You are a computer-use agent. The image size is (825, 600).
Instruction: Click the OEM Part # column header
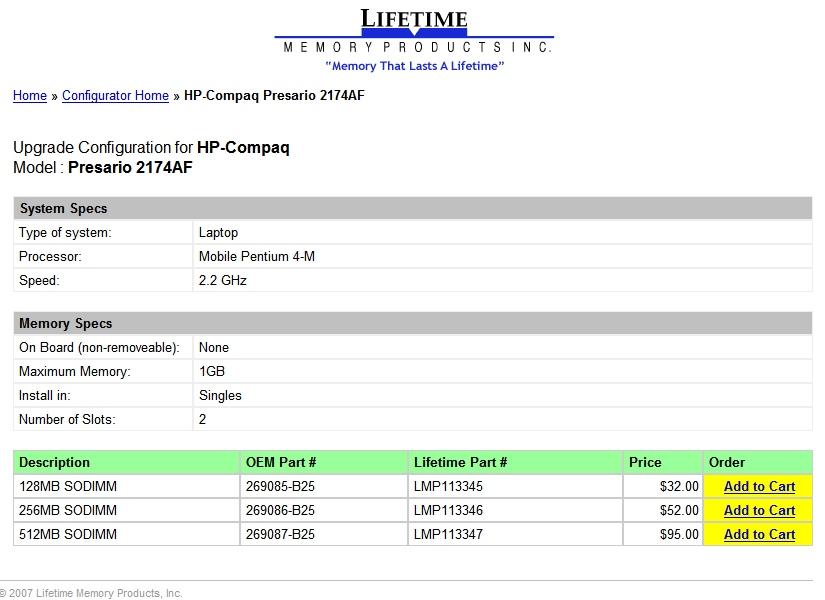(x=324, y=462)
